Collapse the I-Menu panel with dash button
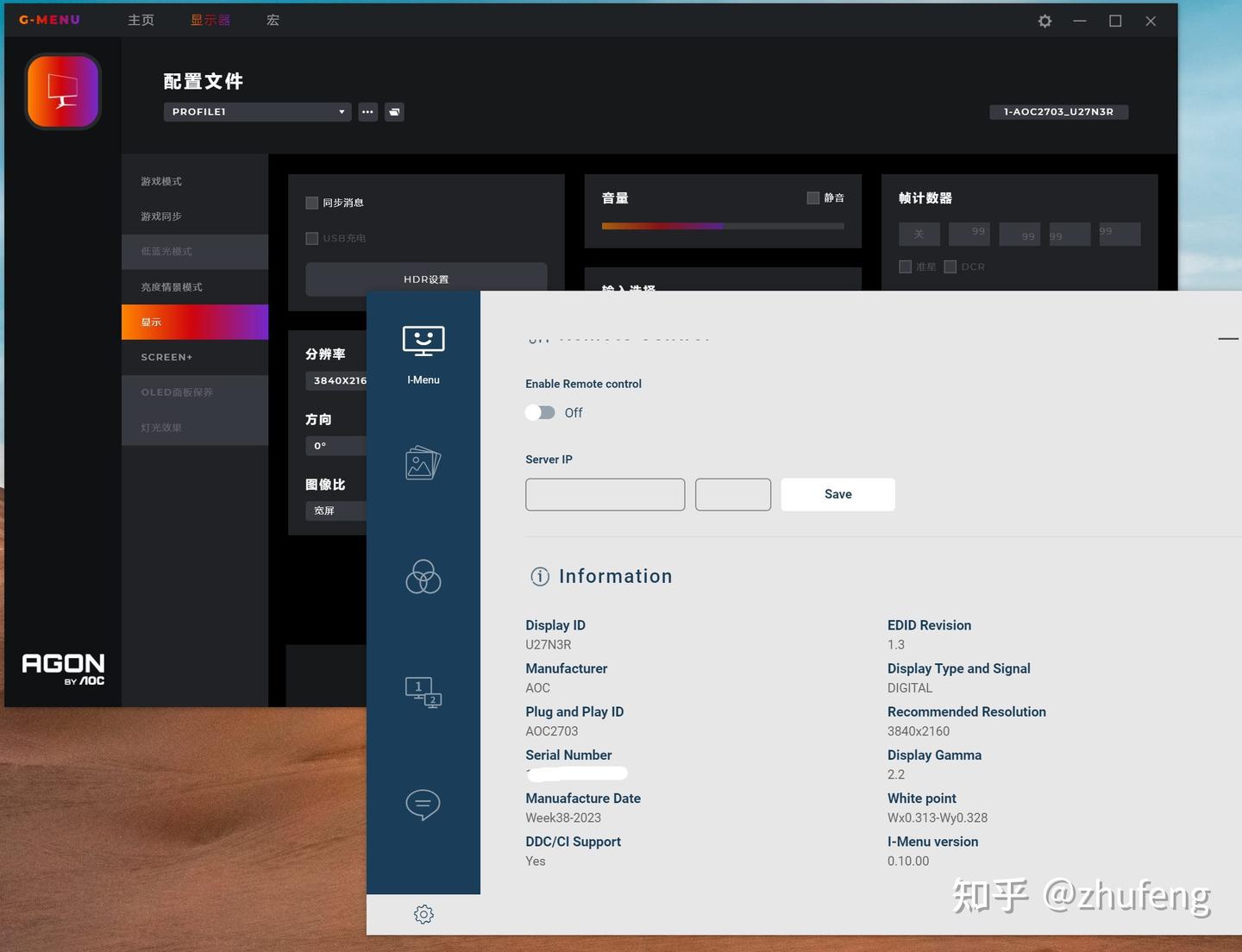This screenshot has width=1242, height=952. (1228, 339)
